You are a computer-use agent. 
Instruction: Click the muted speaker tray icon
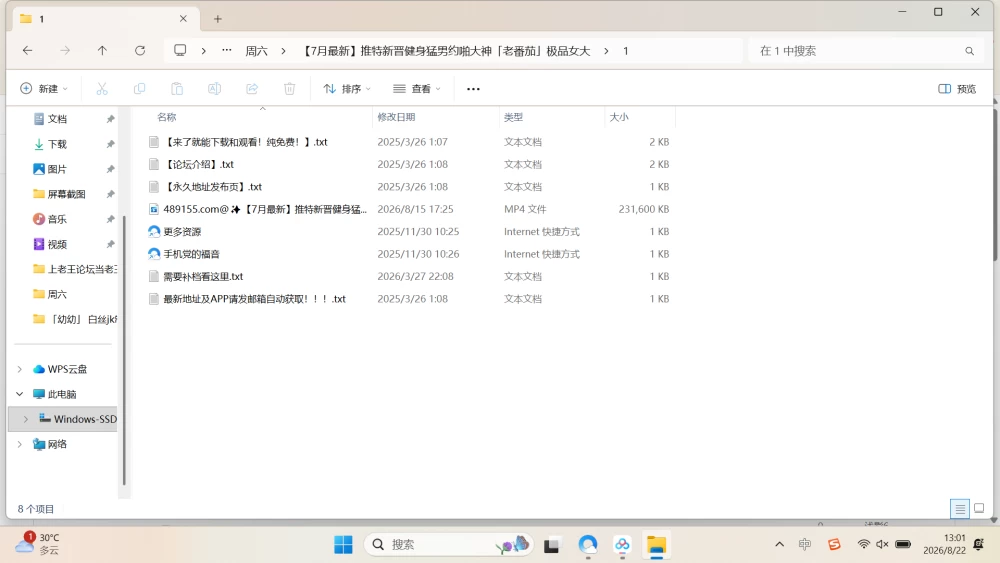click(x=882, y=544)
